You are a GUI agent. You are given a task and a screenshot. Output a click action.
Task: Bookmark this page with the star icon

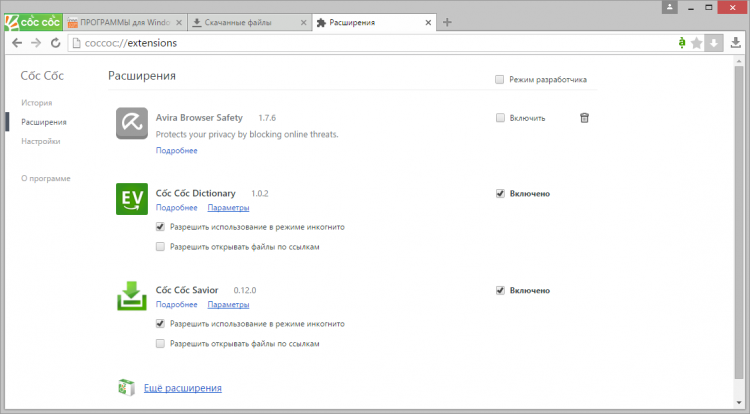697,43
